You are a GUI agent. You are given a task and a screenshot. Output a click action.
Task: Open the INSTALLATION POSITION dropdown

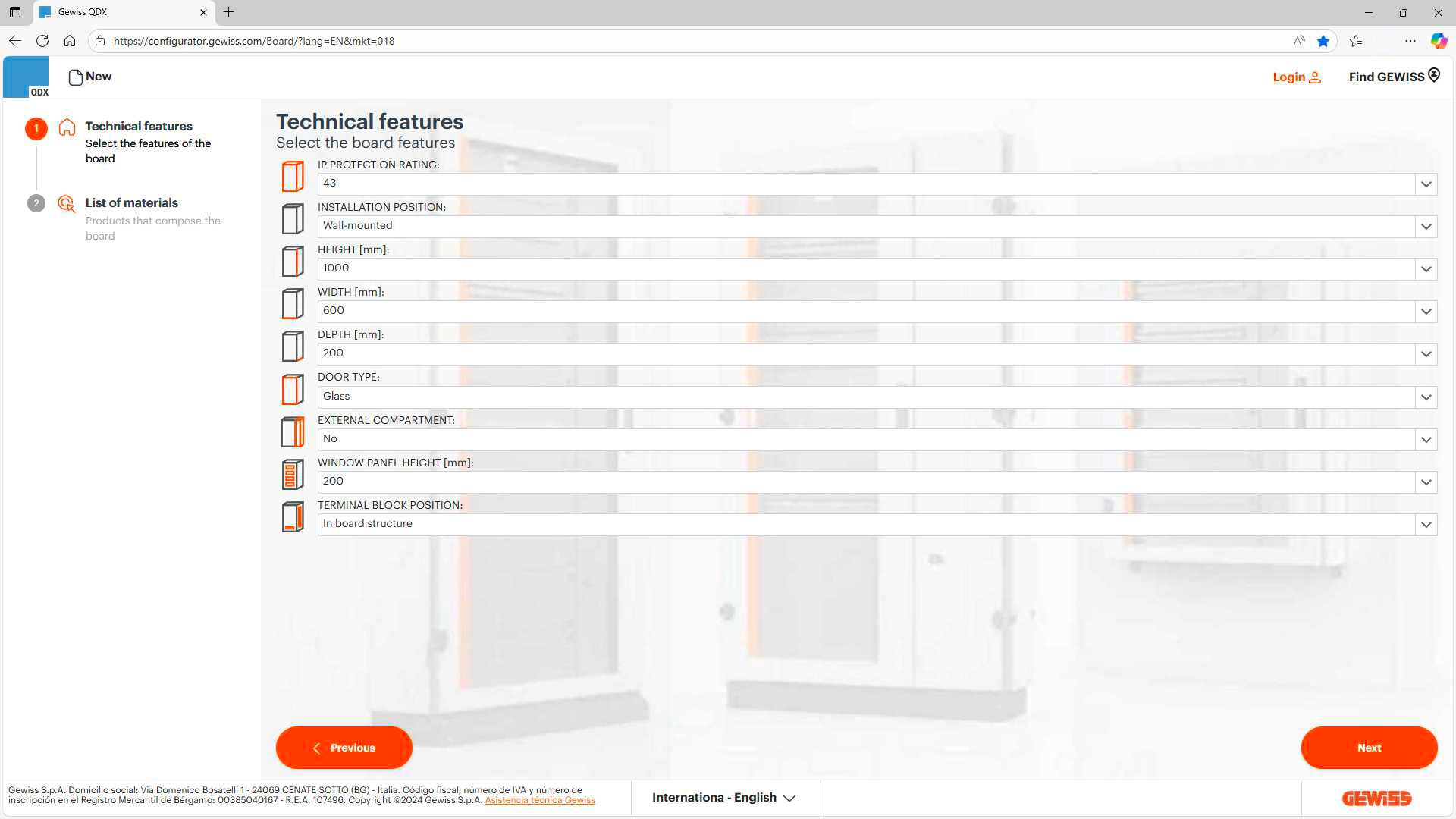pyautogui.click(x=1426, y=226)
